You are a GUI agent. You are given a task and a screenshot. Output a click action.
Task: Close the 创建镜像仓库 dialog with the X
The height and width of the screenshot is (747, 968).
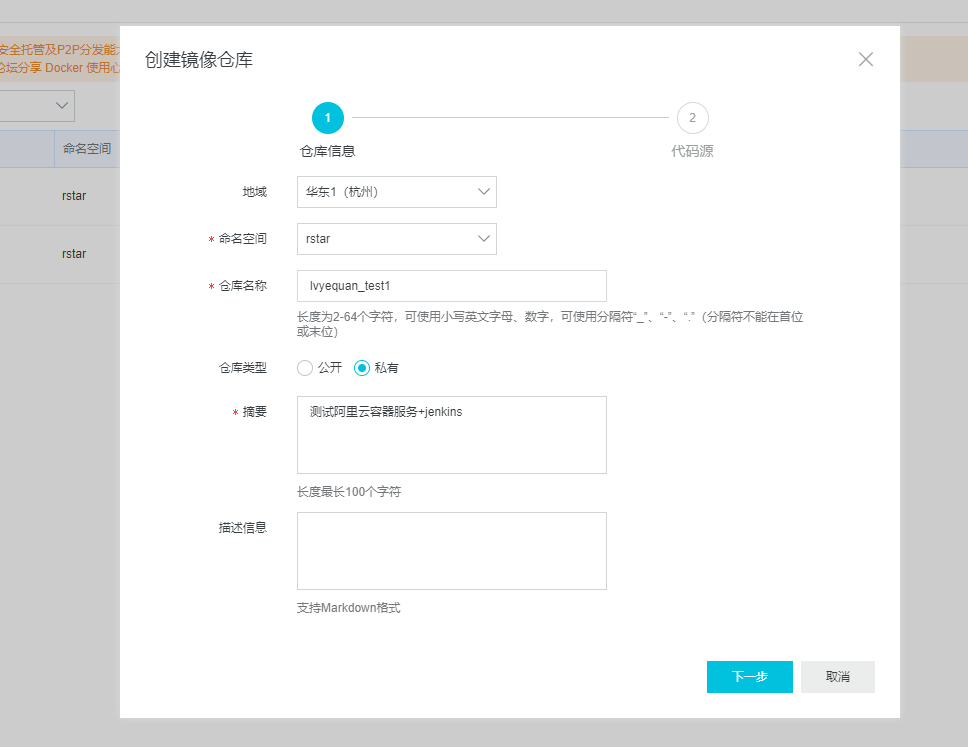pyautogui.click(x=865, y=59)
